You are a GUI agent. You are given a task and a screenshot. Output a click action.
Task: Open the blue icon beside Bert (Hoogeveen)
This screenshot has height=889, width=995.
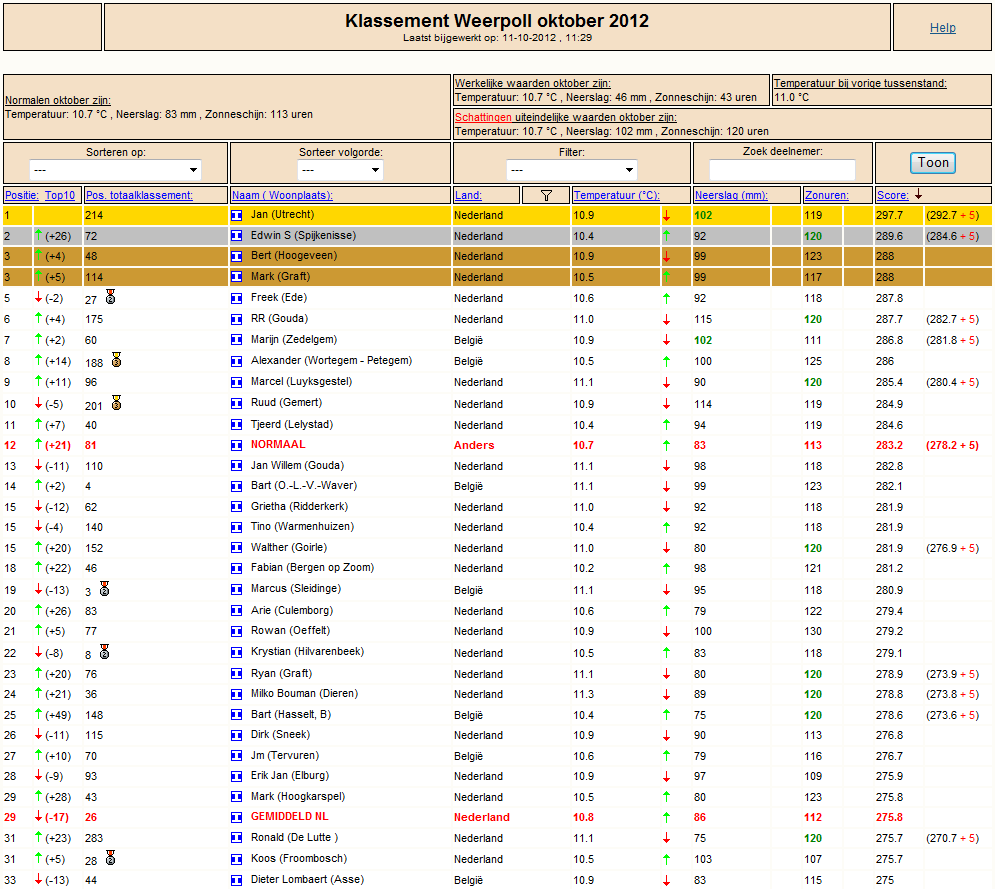[237, 256]
